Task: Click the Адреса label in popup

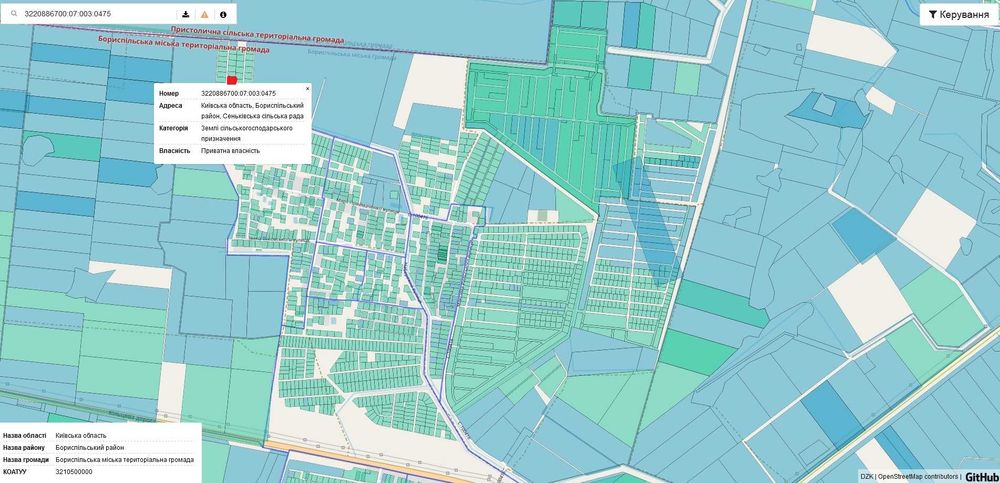Action: pos(170,105)
